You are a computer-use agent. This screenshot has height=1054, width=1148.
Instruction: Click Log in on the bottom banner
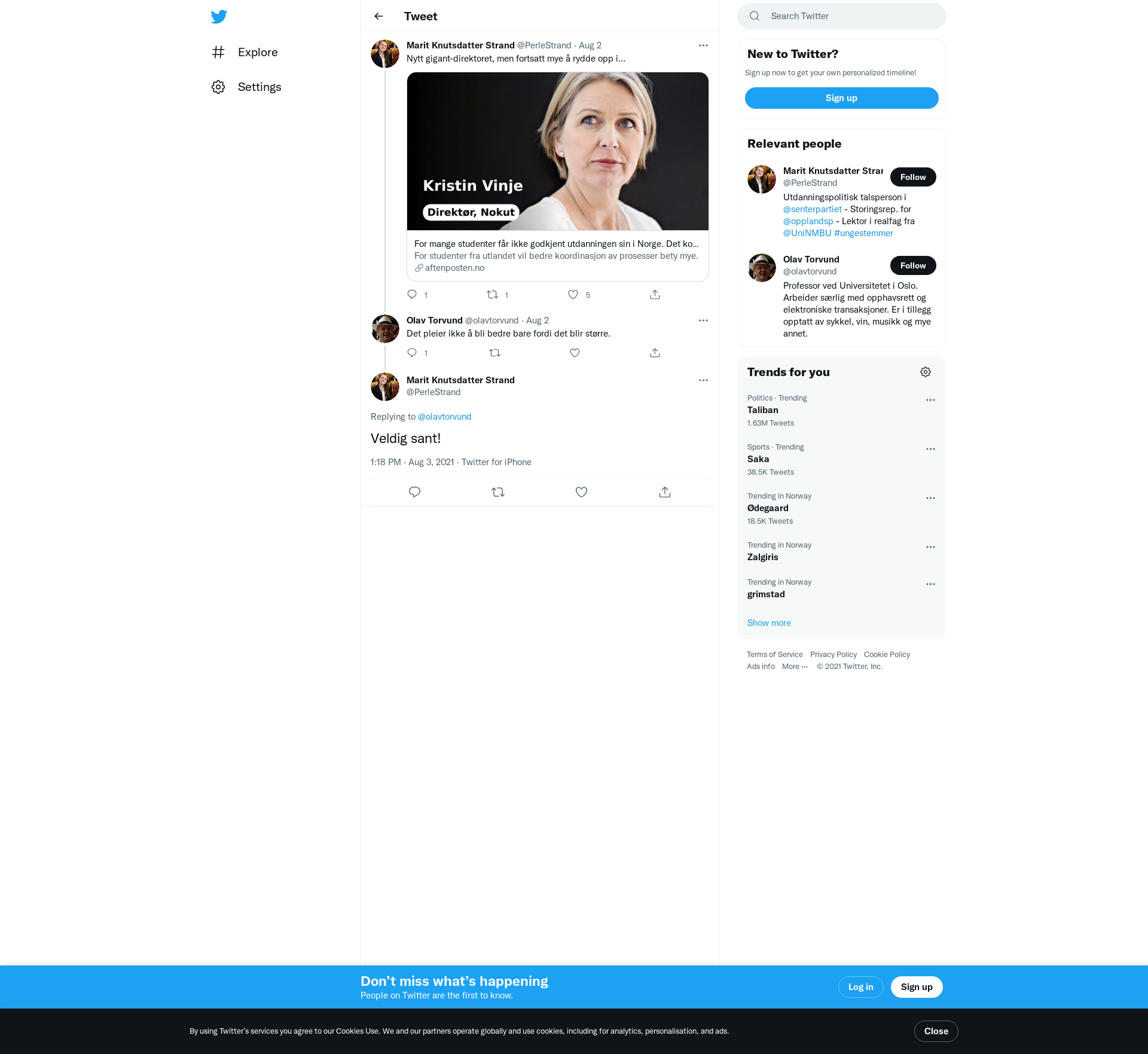[x=860, y=987]
